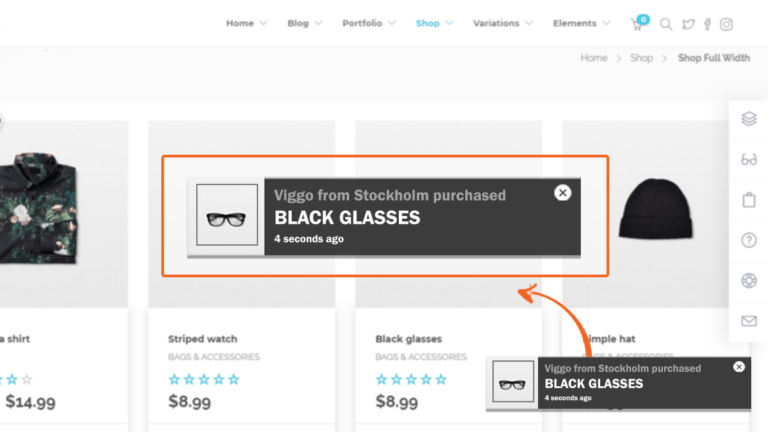Open the Twitter profile icon
The image size is (768, 432).
pos(688,24)
